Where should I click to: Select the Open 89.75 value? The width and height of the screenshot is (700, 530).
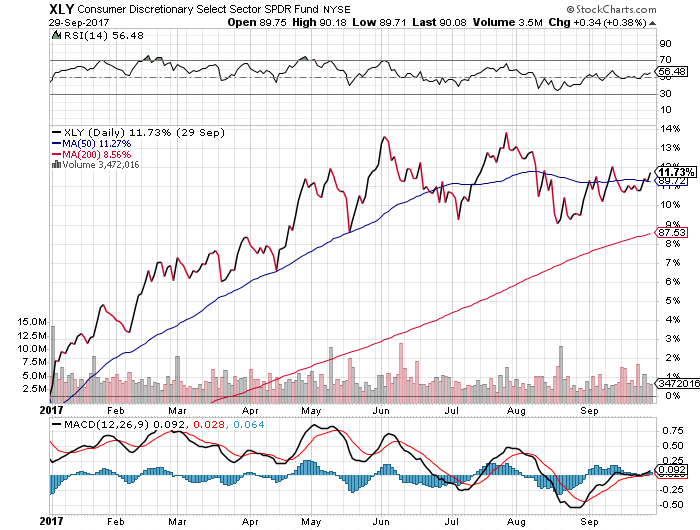[x=257, y=22]
